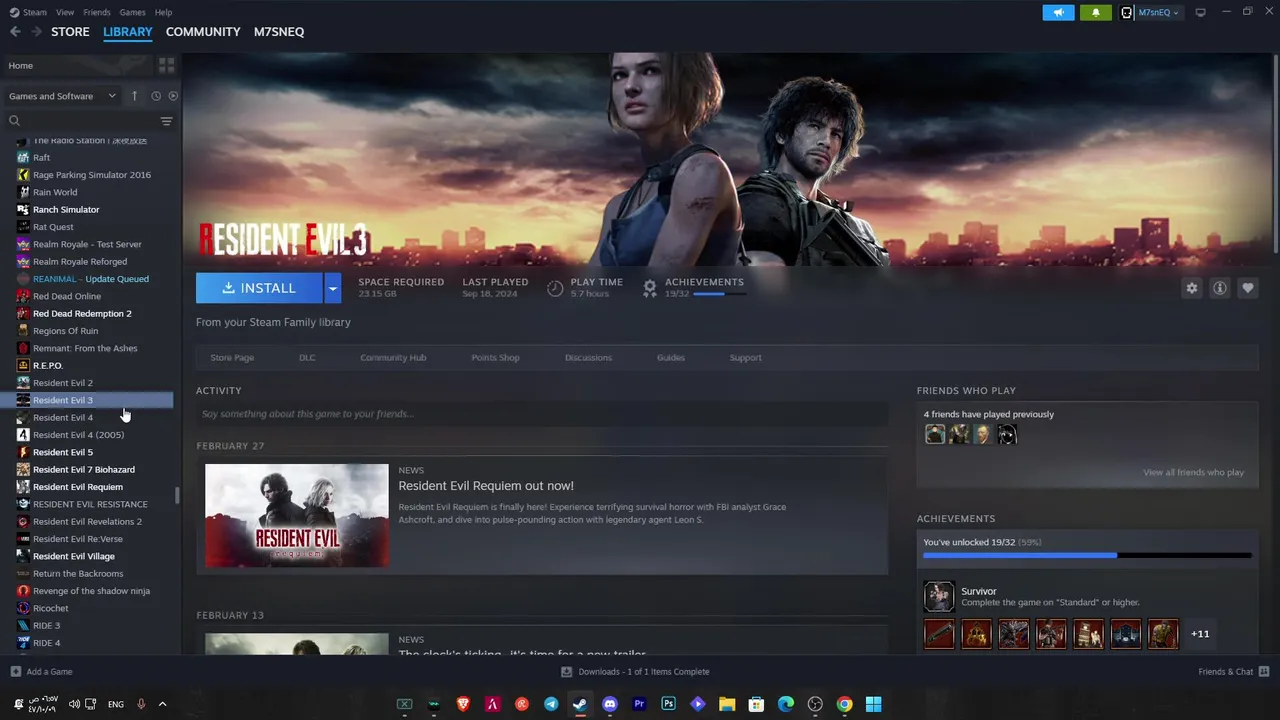This screenshot has height=720, width=1280.
Task: Open install options dropdown arrow
Action: tap(332, 288)
